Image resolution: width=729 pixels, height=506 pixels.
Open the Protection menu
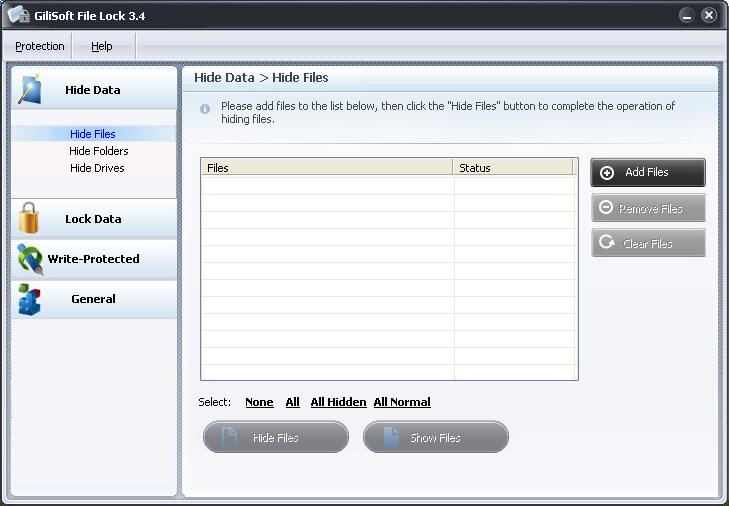point(40,46)
